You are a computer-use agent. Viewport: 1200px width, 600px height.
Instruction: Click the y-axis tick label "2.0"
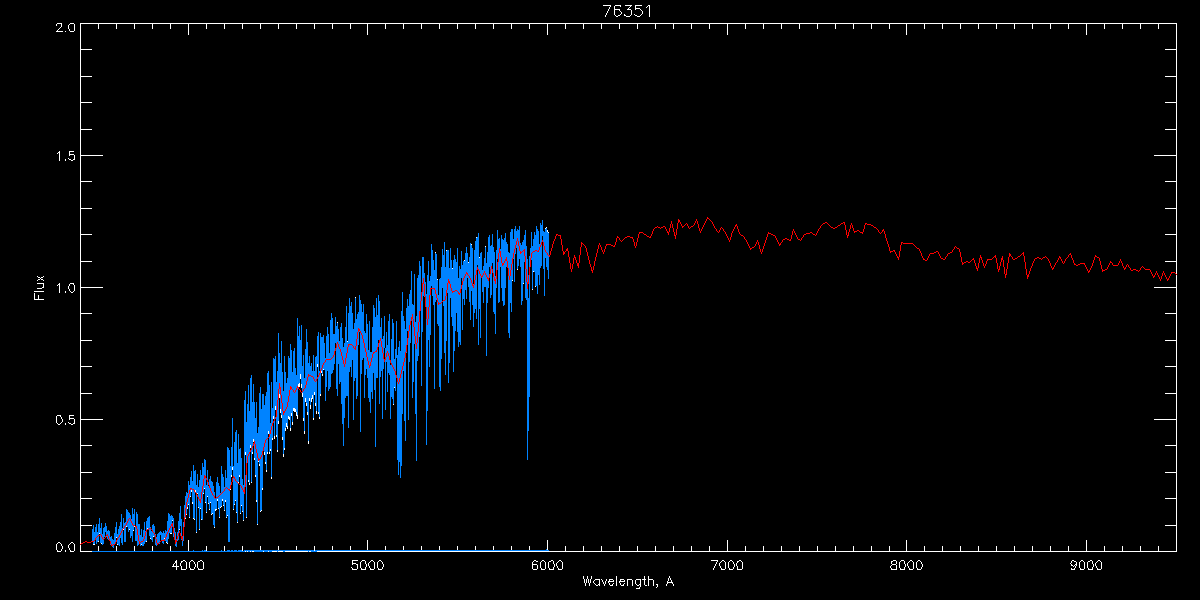pos(65,27)
